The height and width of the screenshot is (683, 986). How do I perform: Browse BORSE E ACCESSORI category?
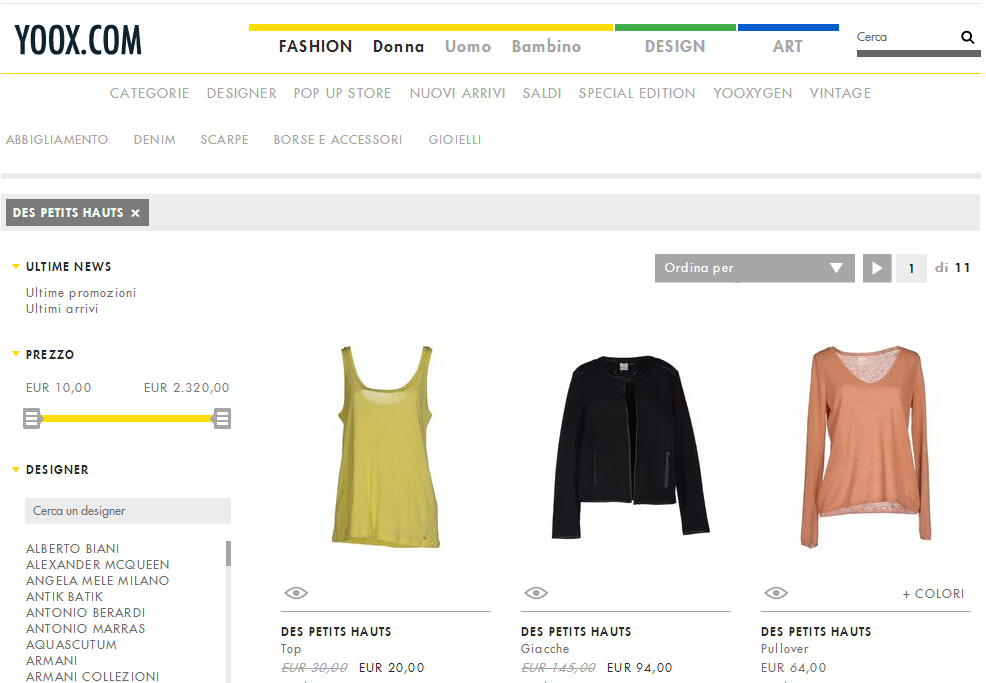tap(338, 140)
